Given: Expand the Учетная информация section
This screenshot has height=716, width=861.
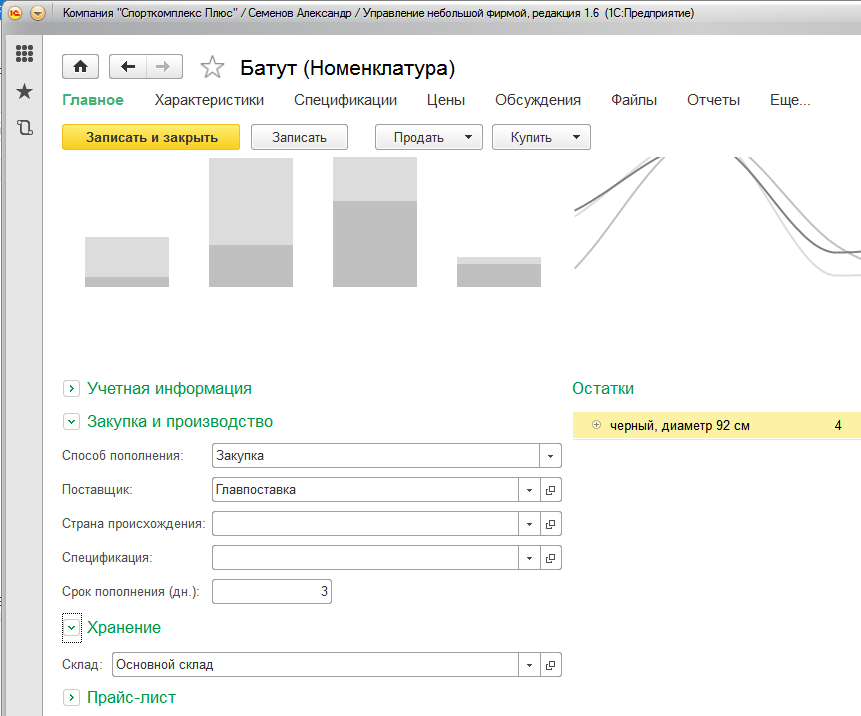Looking at the screenshot, I should click(x=71, y=388).
